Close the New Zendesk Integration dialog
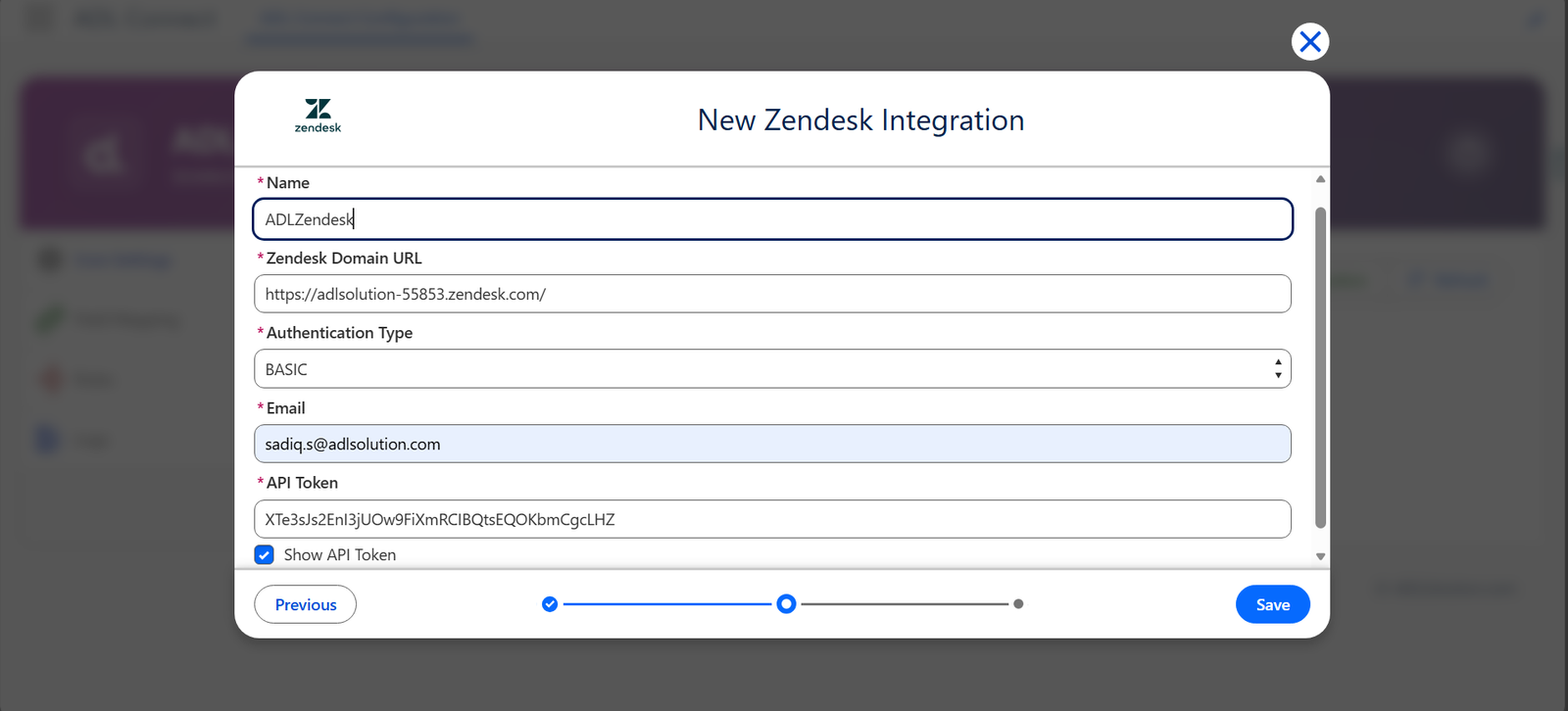The height and width of the screenshot is (711, 1568). tap(1310, 41)
